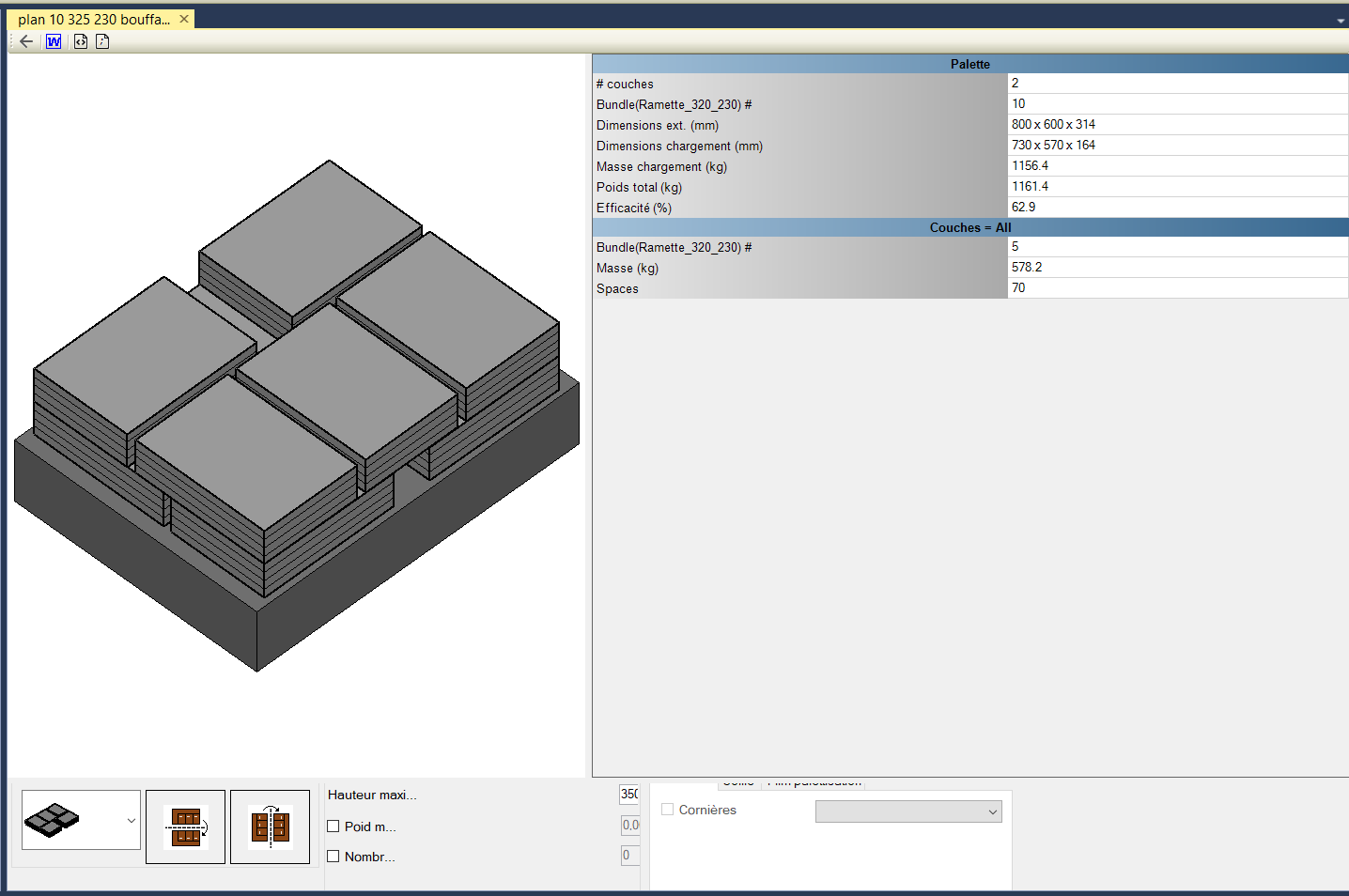1349x896 pixels.
Task: Click the # couches row label
Action: pyautogui.click(x=625, y=84)
